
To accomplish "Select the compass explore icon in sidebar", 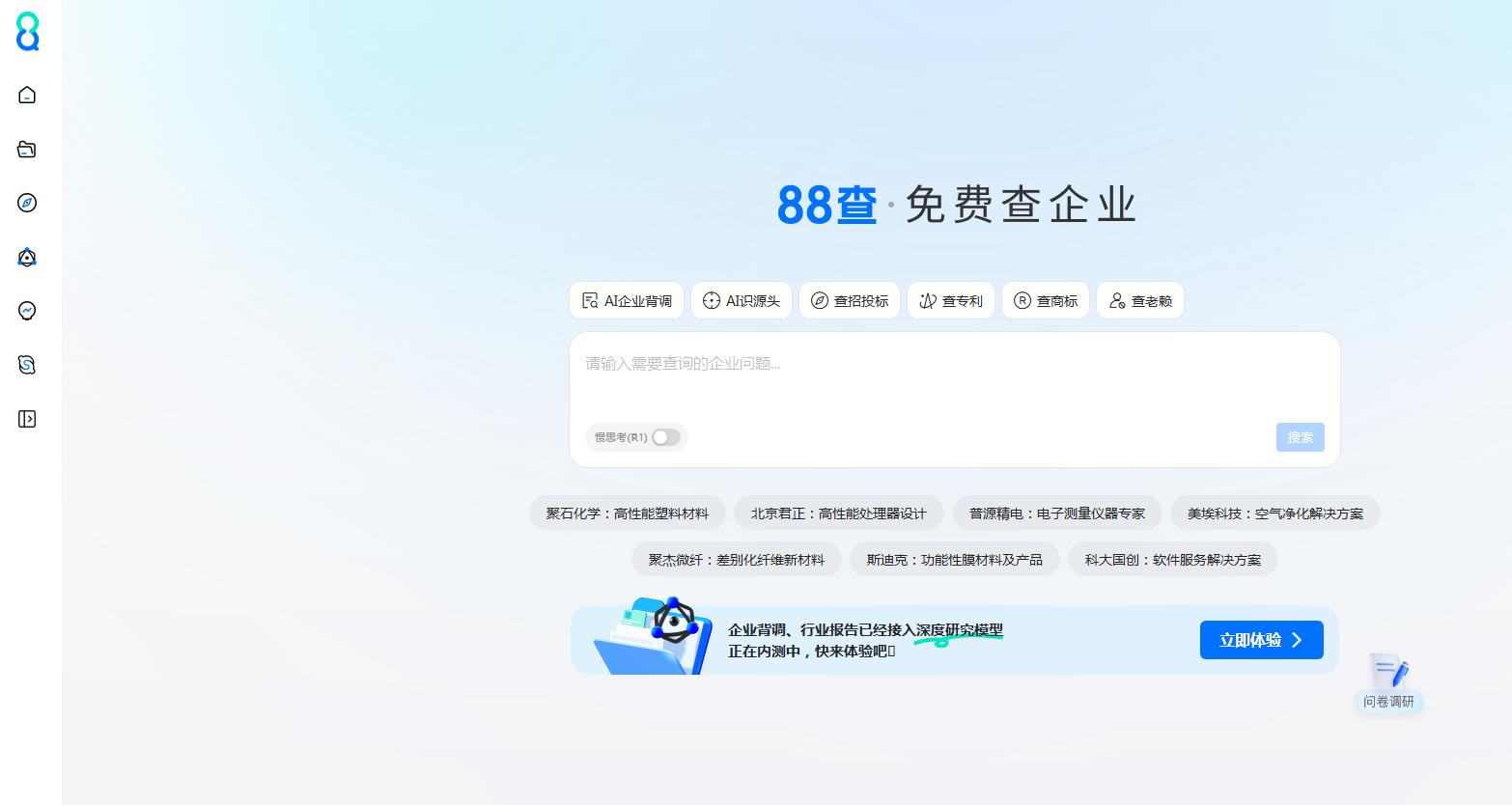I will [x=27, y=203].
